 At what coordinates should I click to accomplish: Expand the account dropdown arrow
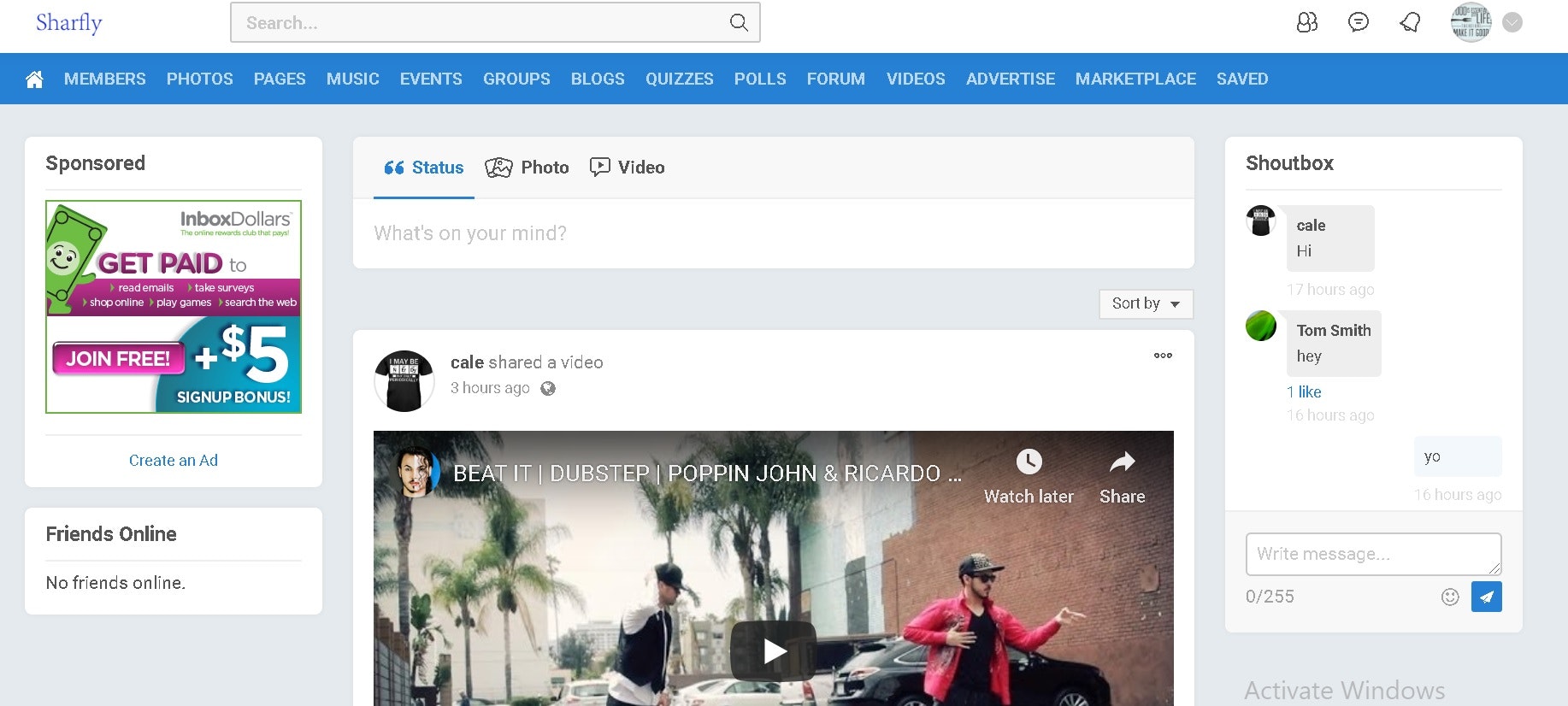(1512, 22)
